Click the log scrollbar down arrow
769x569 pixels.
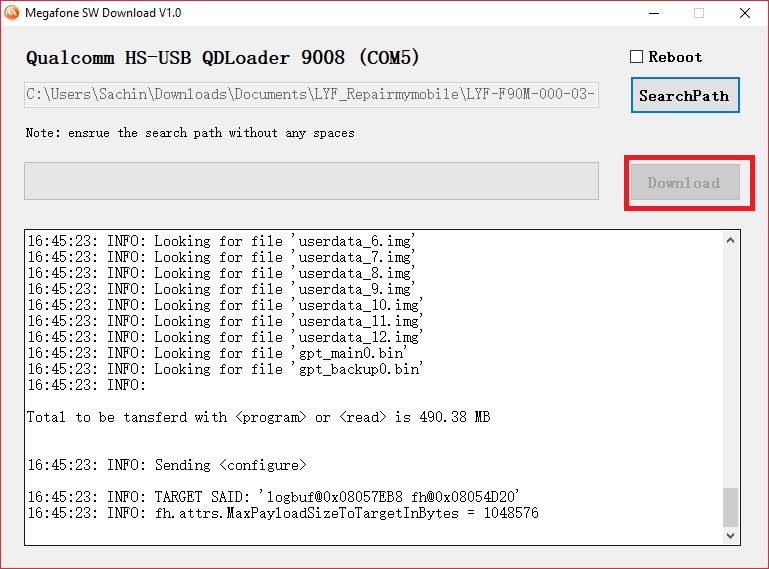(x=730, y=536)
